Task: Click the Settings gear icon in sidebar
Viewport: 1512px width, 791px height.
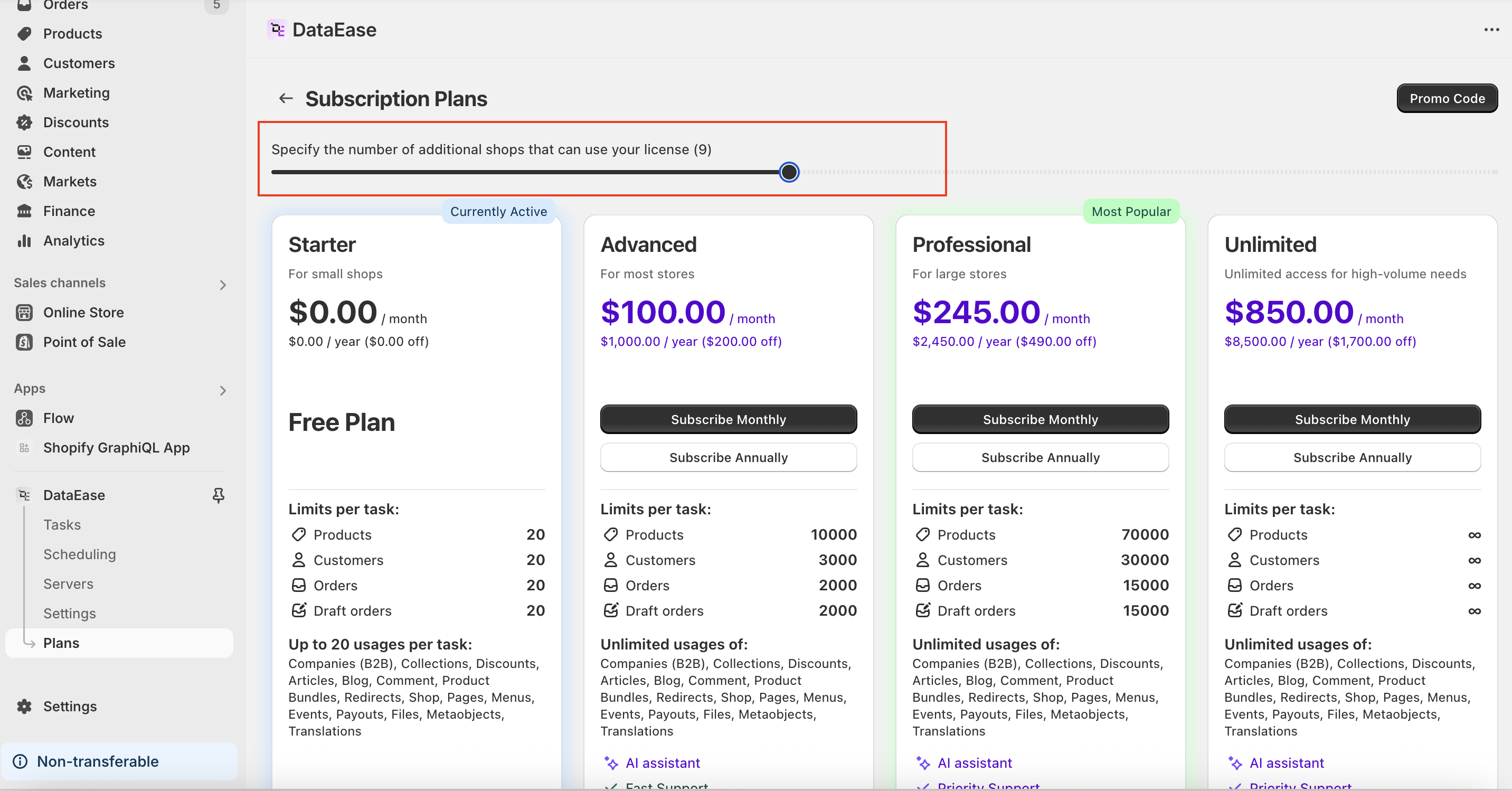Action: coord(24,706)
